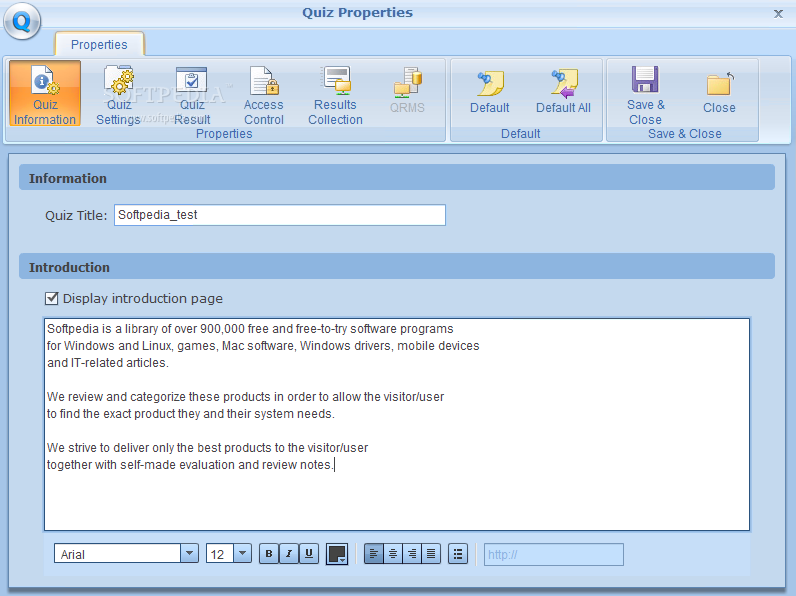Toggle underline text formatting

309,554
